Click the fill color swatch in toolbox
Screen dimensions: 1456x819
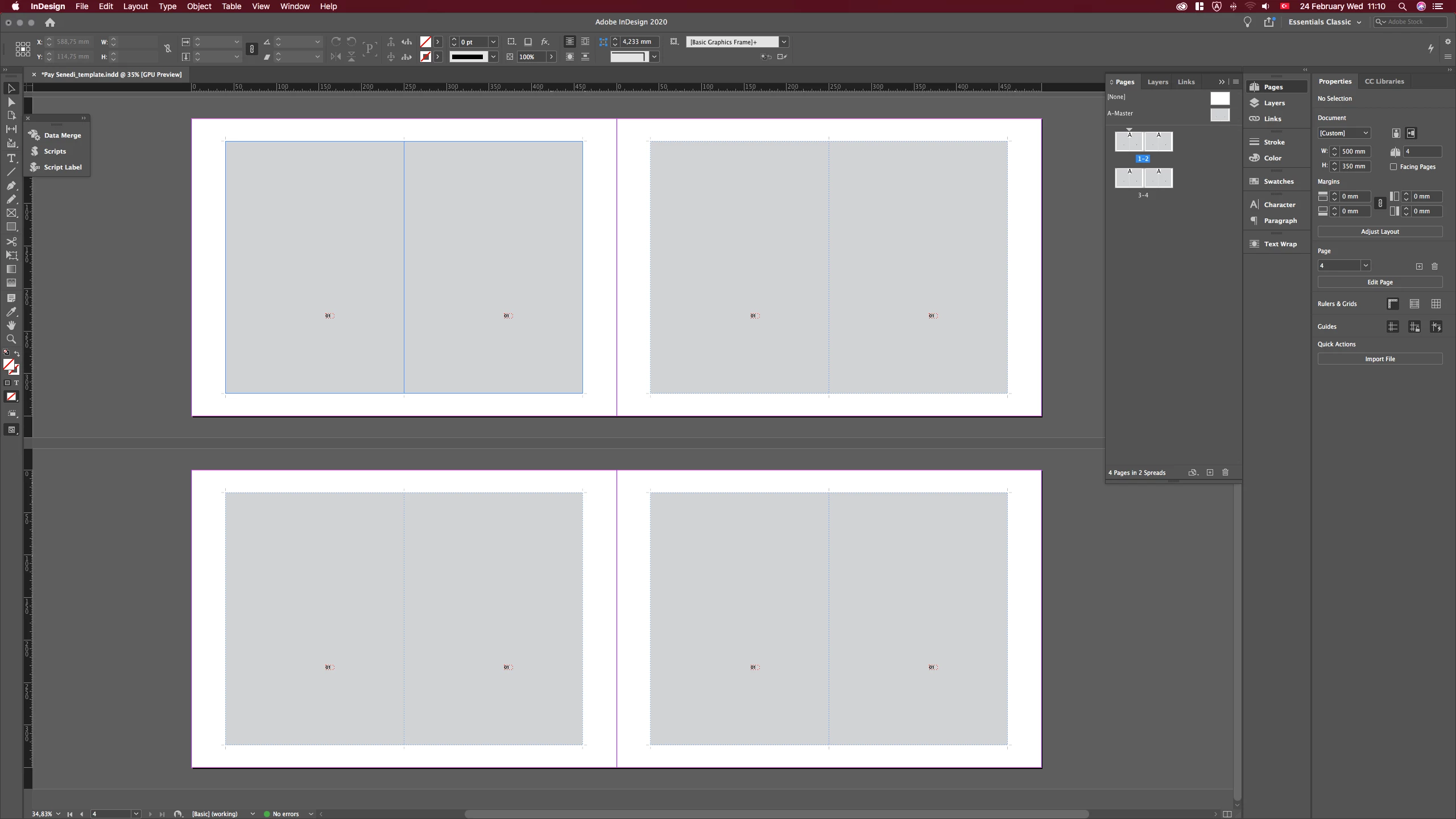point(9,365)
